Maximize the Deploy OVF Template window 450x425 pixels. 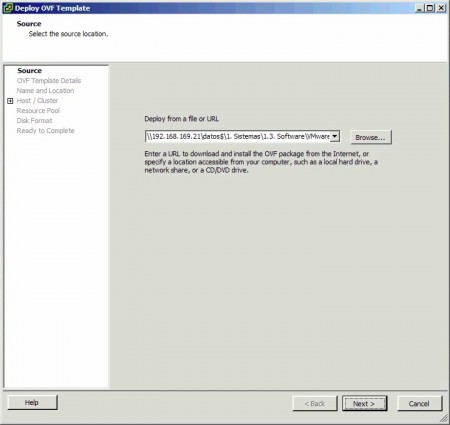430,8
